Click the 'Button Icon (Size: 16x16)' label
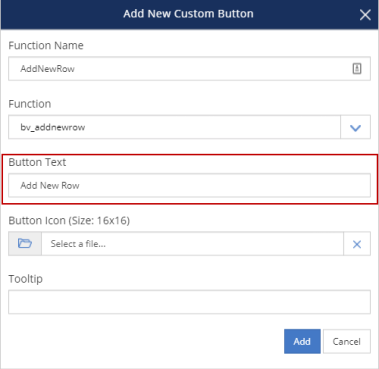 click(x=69, y=221)
